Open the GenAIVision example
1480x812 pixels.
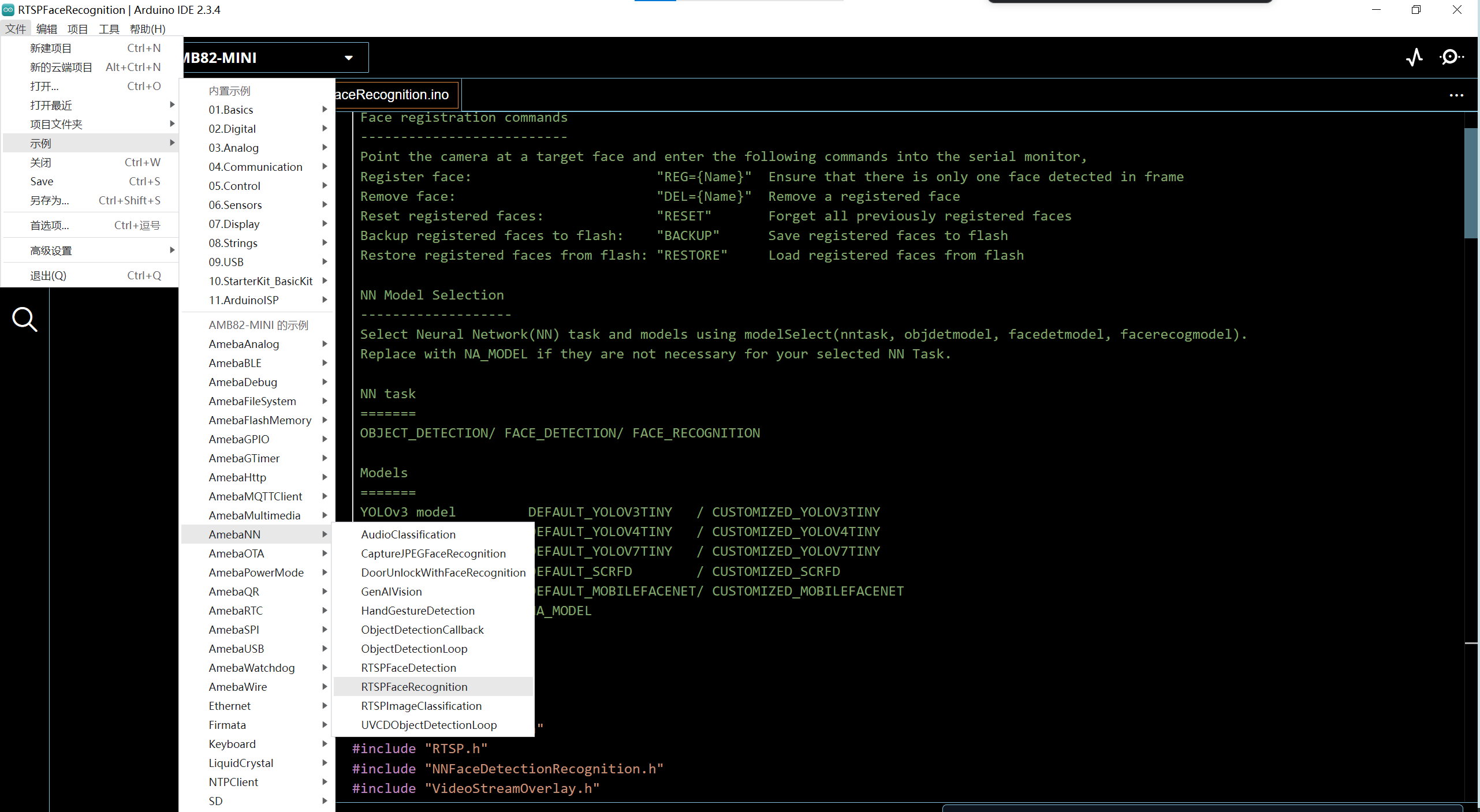pyautogui.click(x=434, y=592)
